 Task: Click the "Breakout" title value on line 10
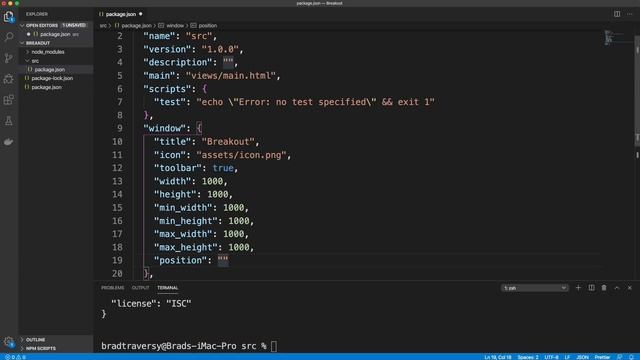tap(228, 142)
